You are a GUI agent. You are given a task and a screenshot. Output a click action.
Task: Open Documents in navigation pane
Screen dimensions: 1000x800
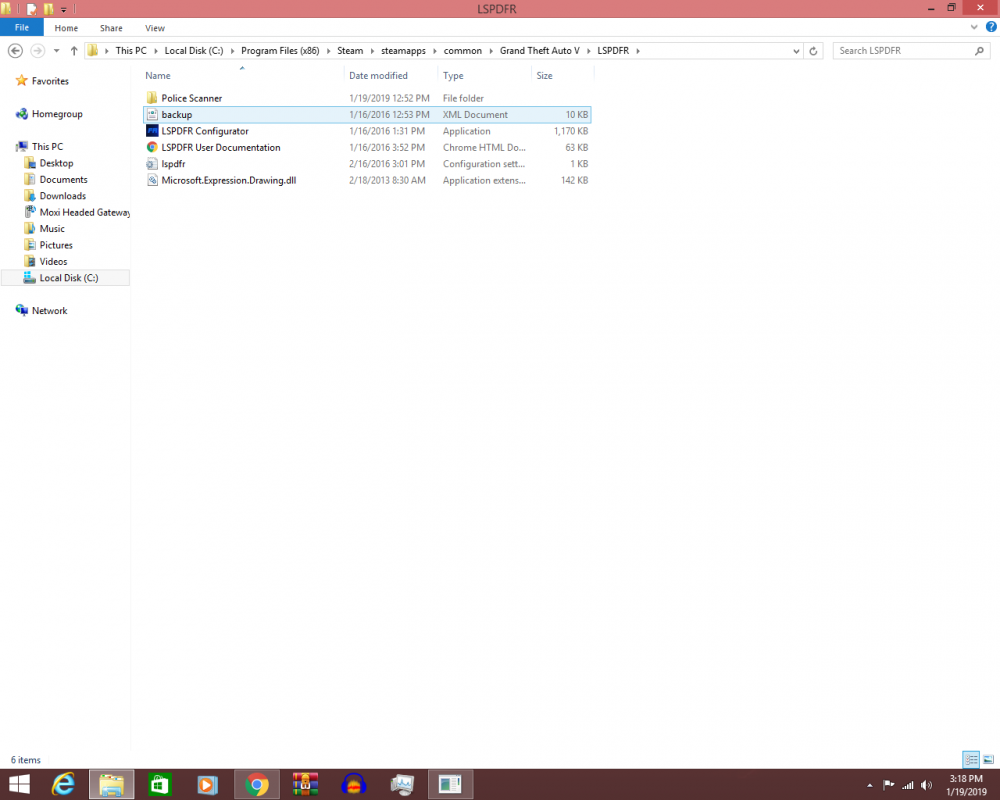point(63,180)
